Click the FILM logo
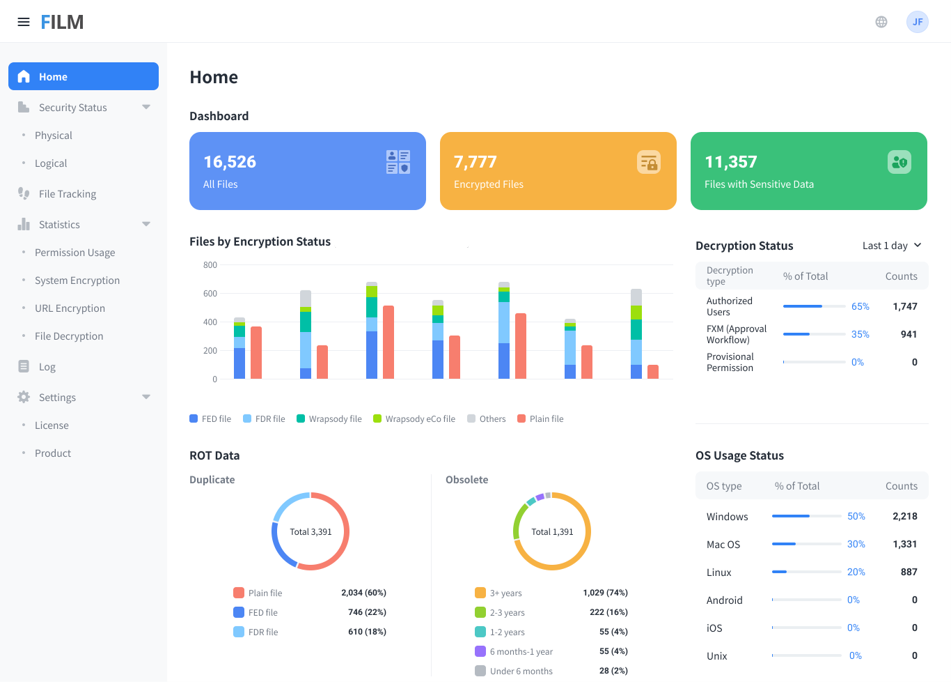Screen dimensions: 951x682 pyautogui.click(x=62, y=22)
